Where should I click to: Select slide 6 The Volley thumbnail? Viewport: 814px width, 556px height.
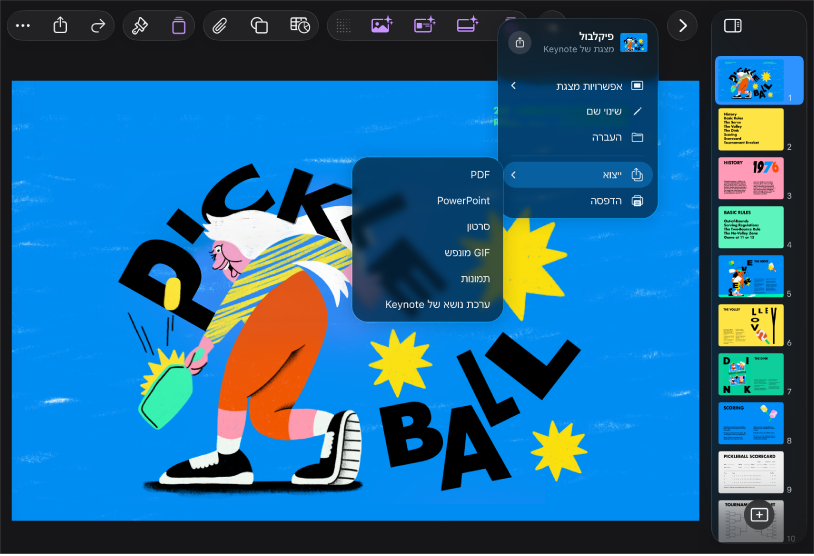tap(751, 325)
